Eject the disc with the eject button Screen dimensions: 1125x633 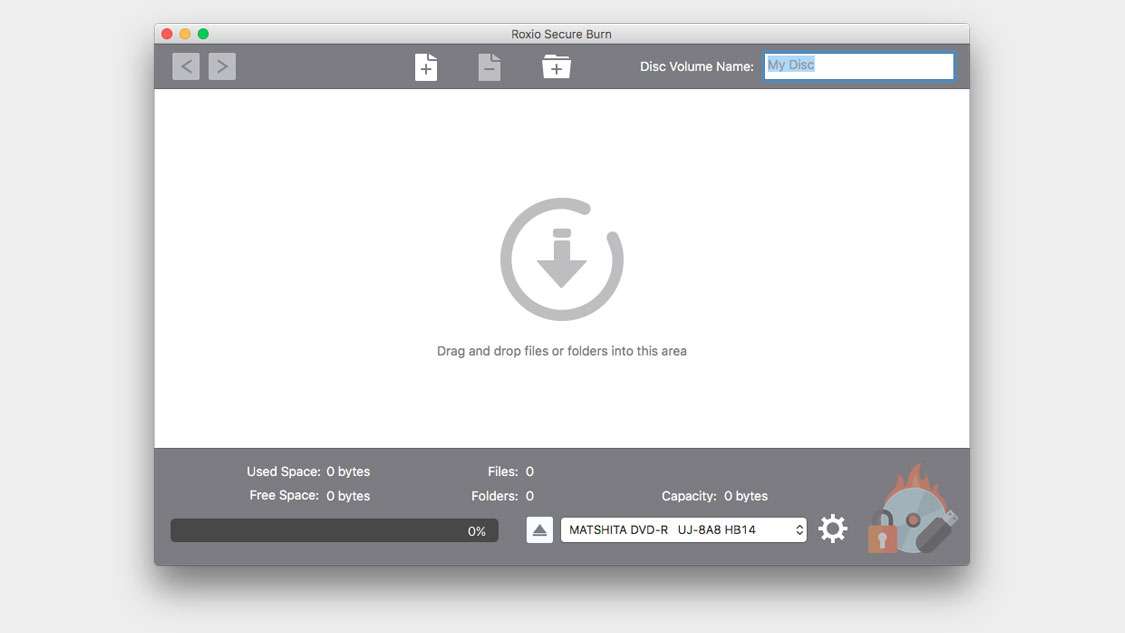tap(540, 530)
